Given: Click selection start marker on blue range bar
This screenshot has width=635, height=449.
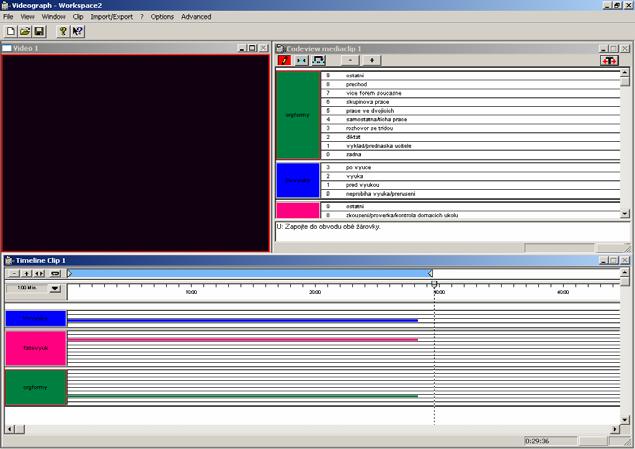Looking at the screenshot, I should [69, 274].
